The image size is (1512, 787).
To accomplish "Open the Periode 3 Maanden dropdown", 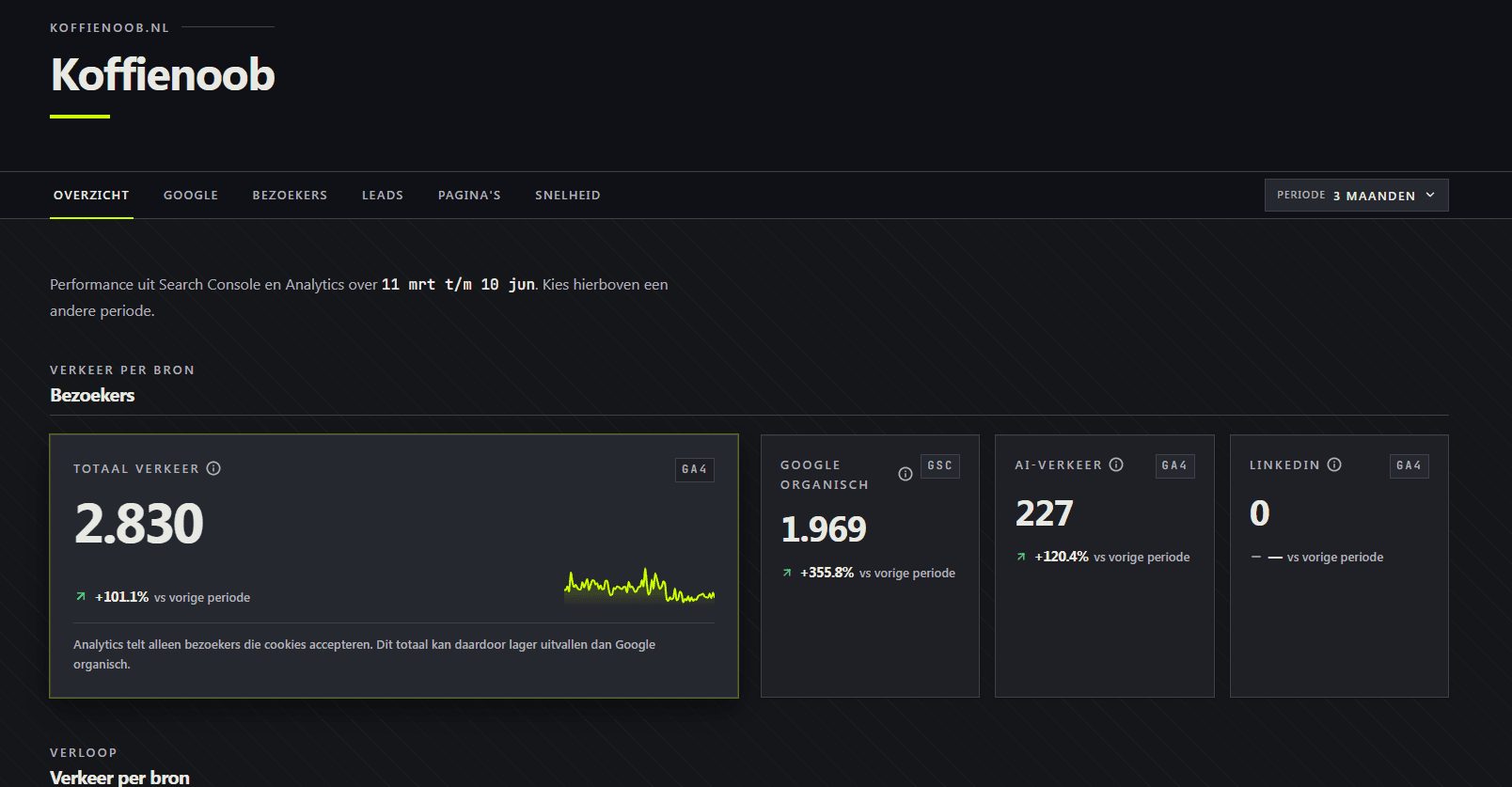I will (x=1356, y=196).
